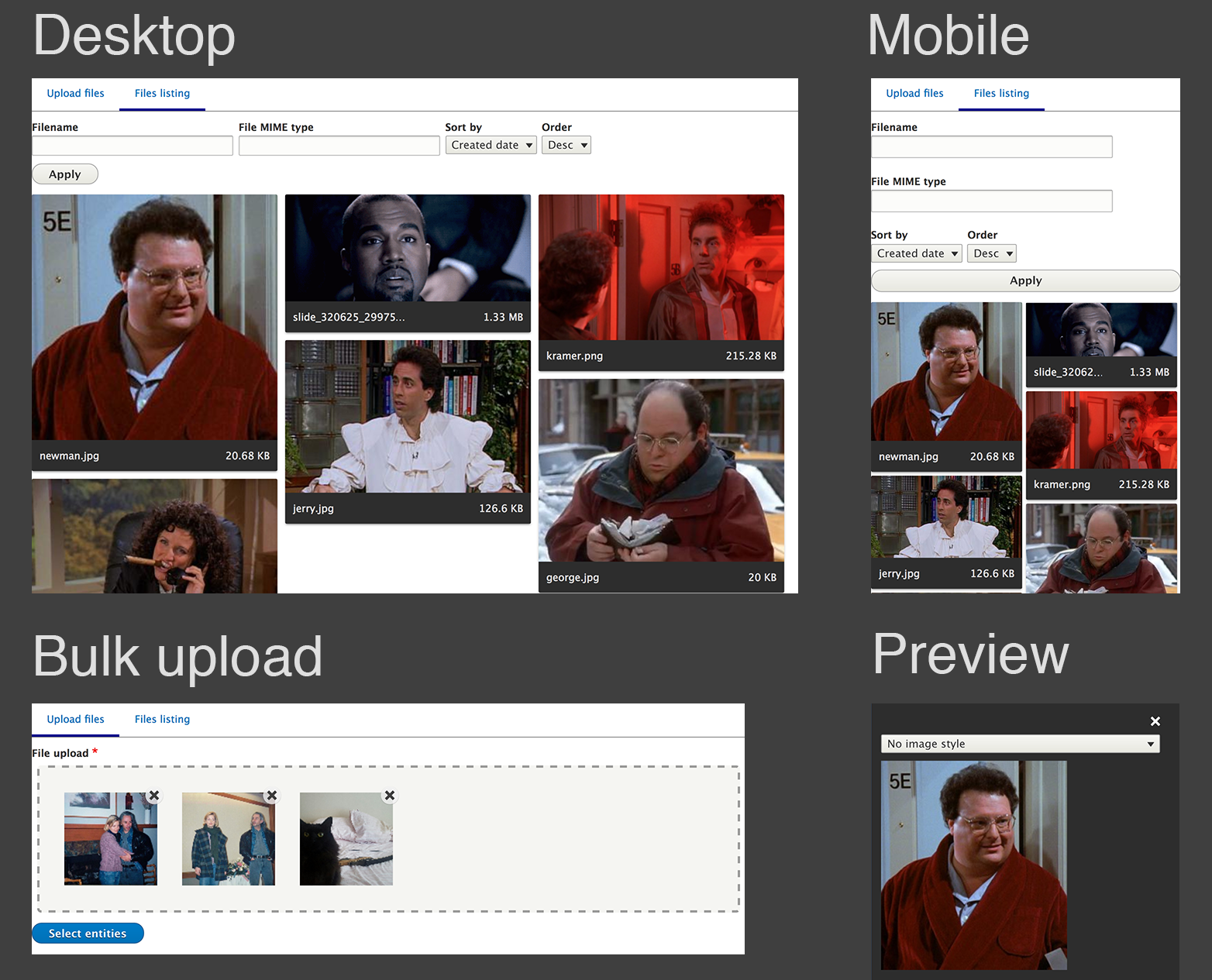This screenshot has height=980, width=1212.
Task: Click the 1.33 MB file size in Desktop
Action: pos(504,317)
